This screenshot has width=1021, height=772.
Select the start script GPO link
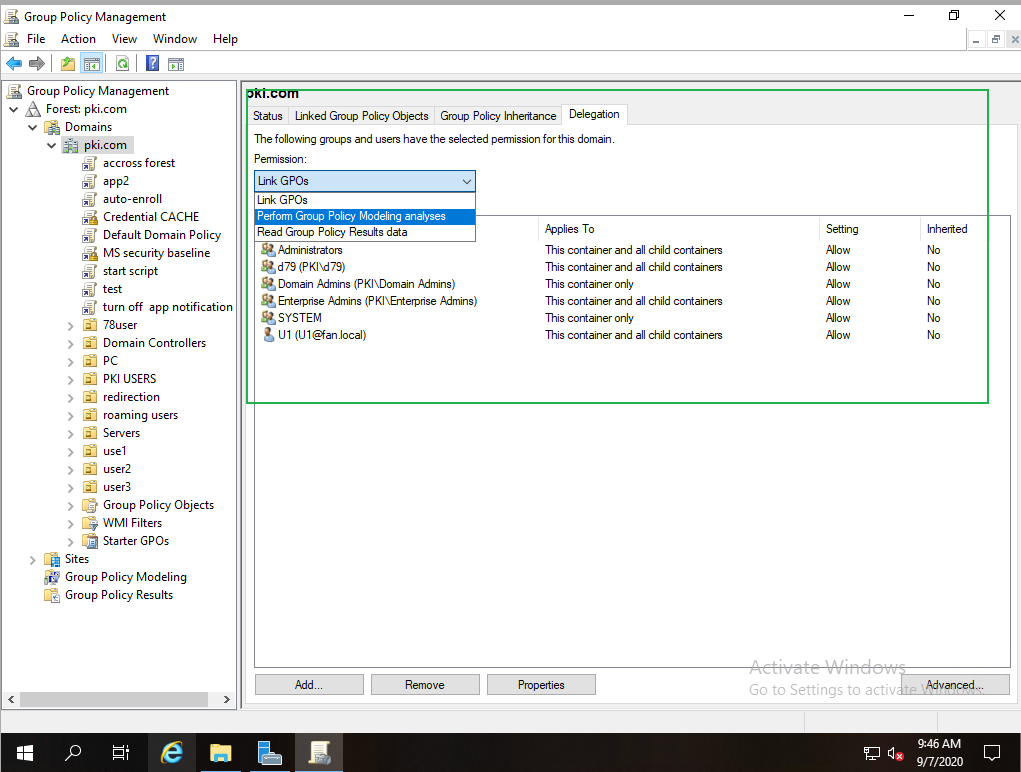[130, 271]
